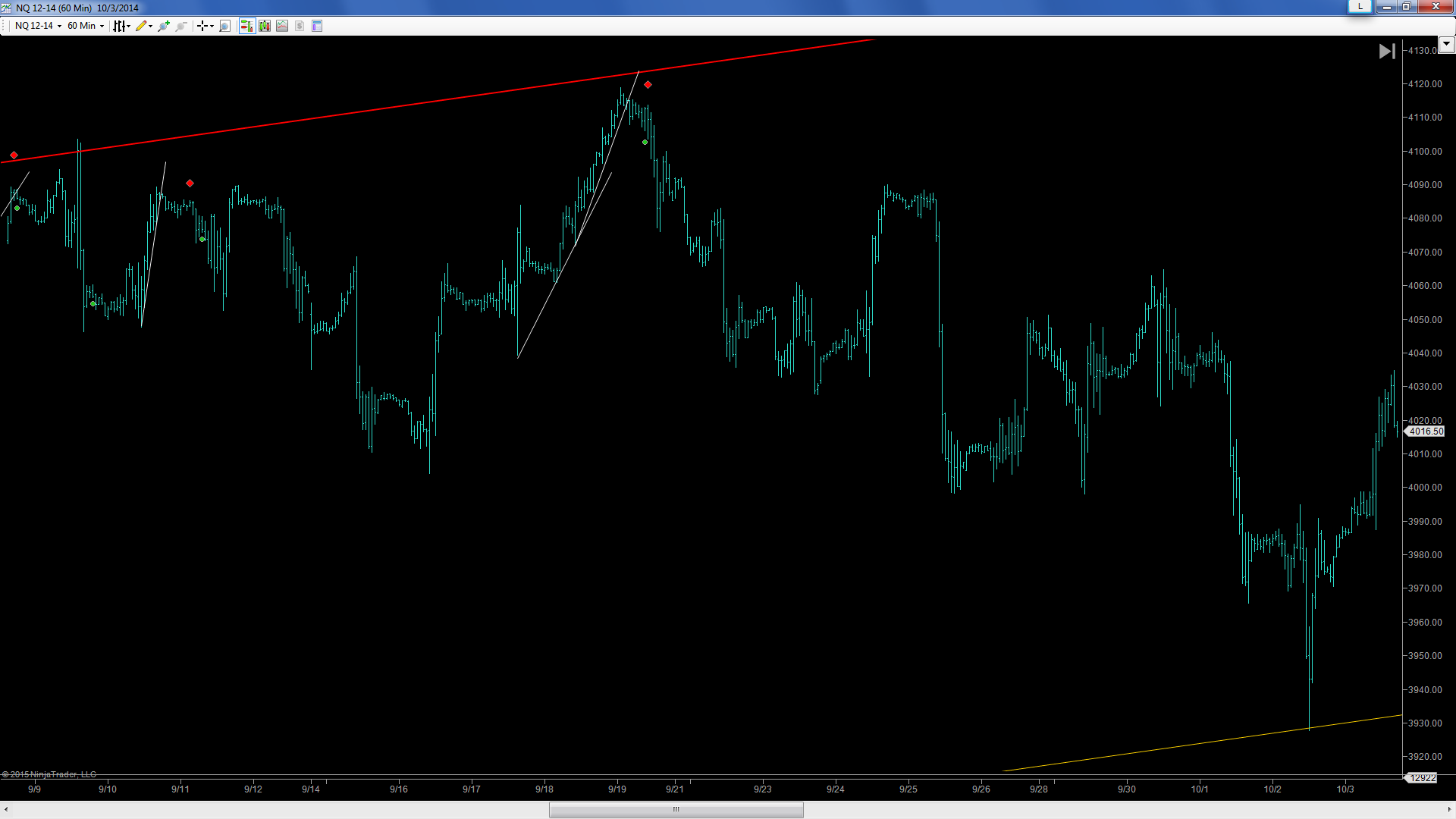This screenshot has height=819, width=1456.
Task: Close the NQ 12-14 chart window
Action: [1435, 7]
